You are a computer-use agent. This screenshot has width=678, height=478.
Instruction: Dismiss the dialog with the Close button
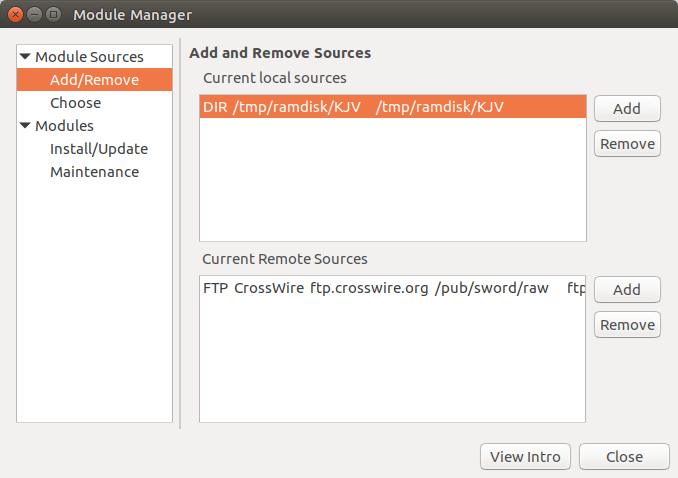point(624,457)
